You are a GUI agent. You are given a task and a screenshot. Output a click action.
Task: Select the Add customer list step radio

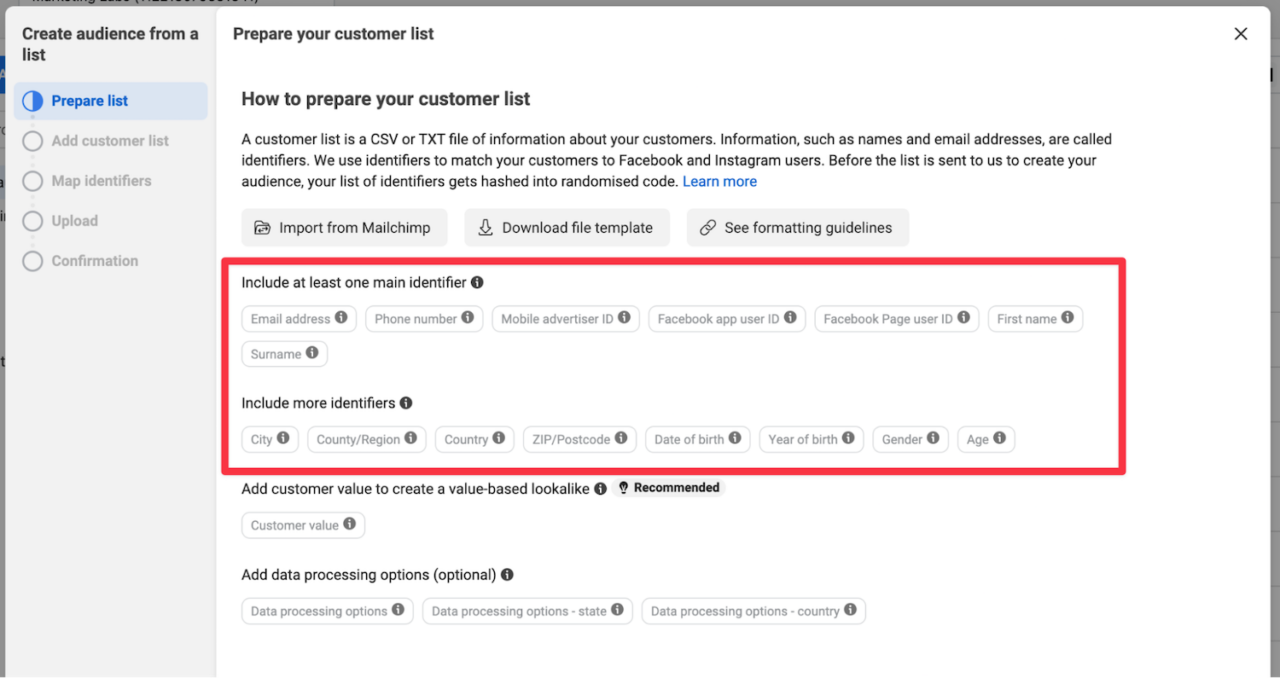click(x=32, y=141)
